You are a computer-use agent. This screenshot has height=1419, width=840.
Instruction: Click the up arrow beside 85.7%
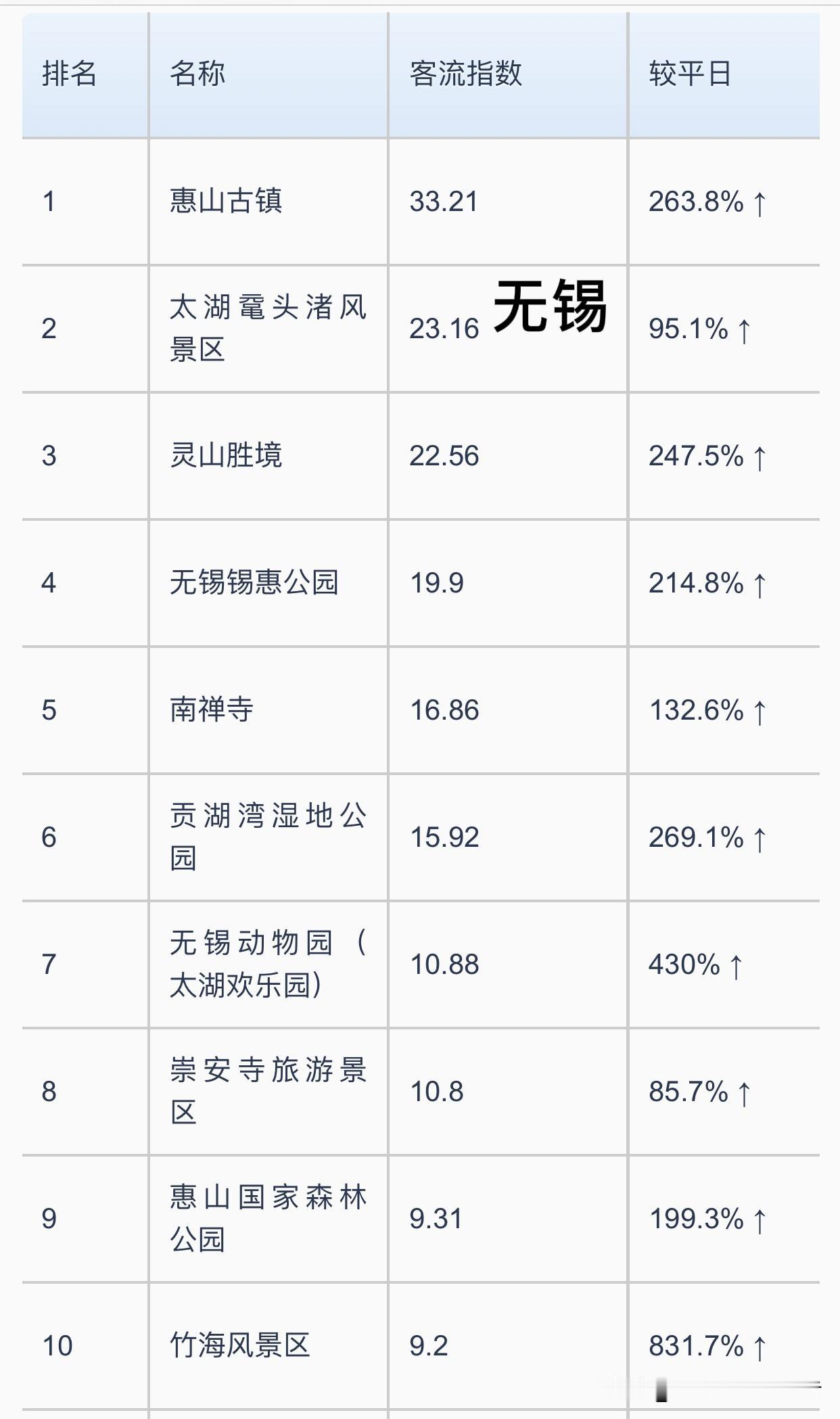[x=744, y=1093]
